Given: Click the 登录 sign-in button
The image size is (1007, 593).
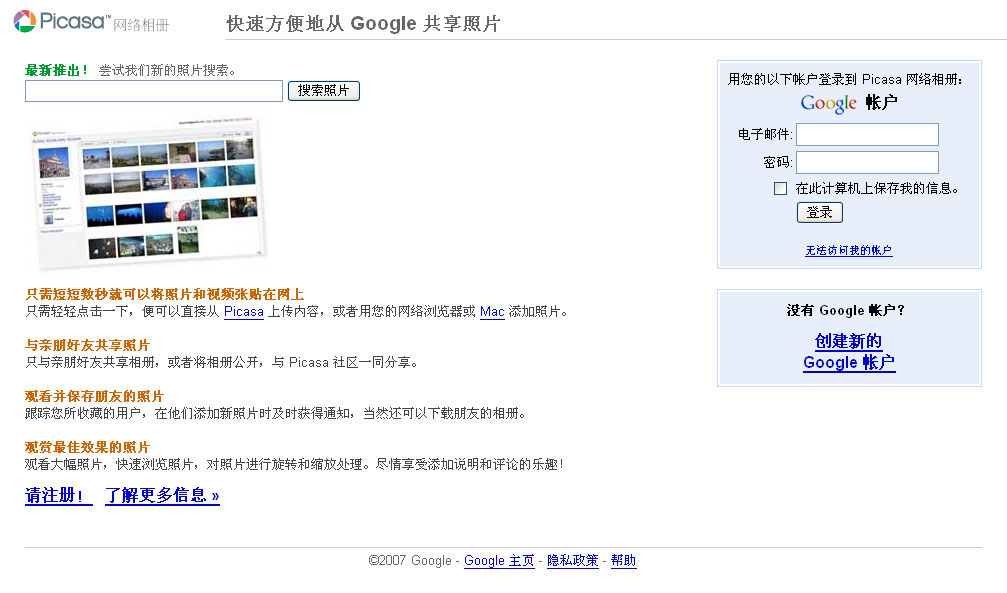Looking at the screenshot, I should [819, 213].
